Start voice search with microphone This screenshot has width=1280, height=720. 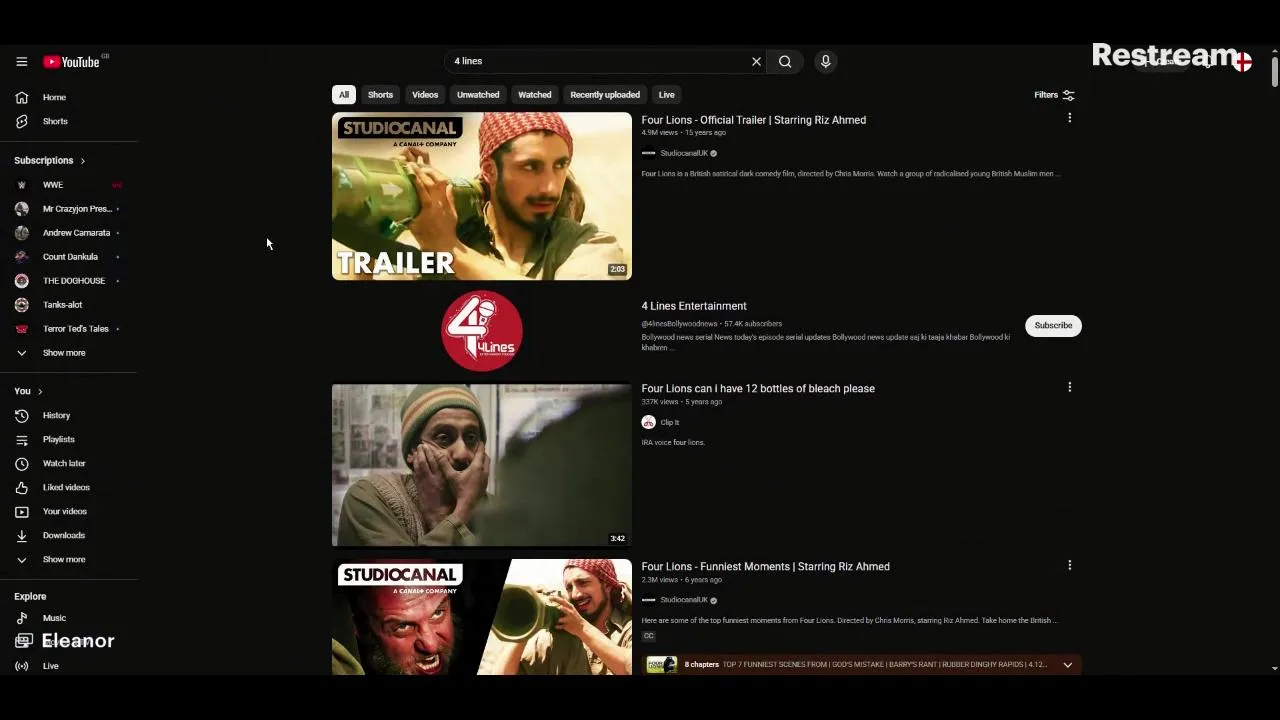[x=825, y=62]
